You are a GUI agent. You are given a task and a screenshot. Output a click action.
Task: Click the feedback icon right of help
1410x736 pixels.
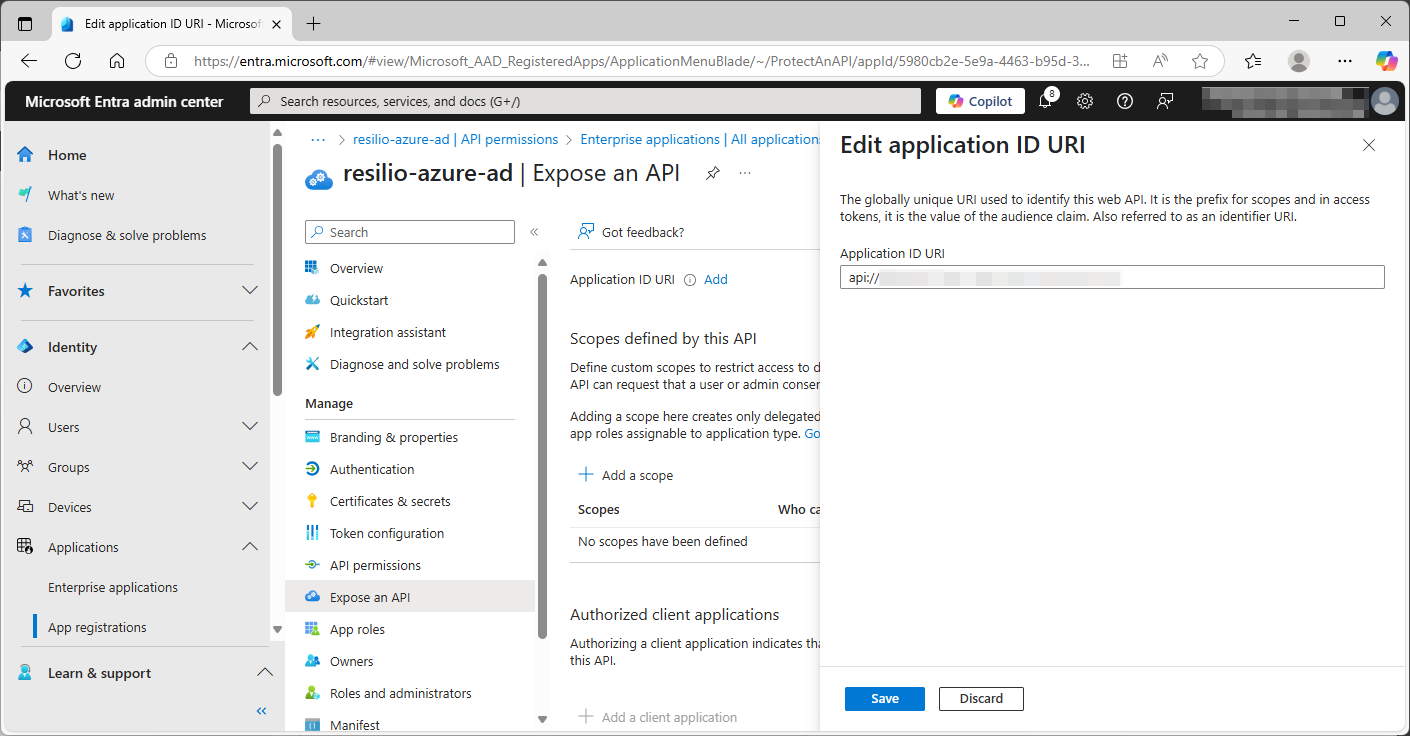(x=1164, y=100)
